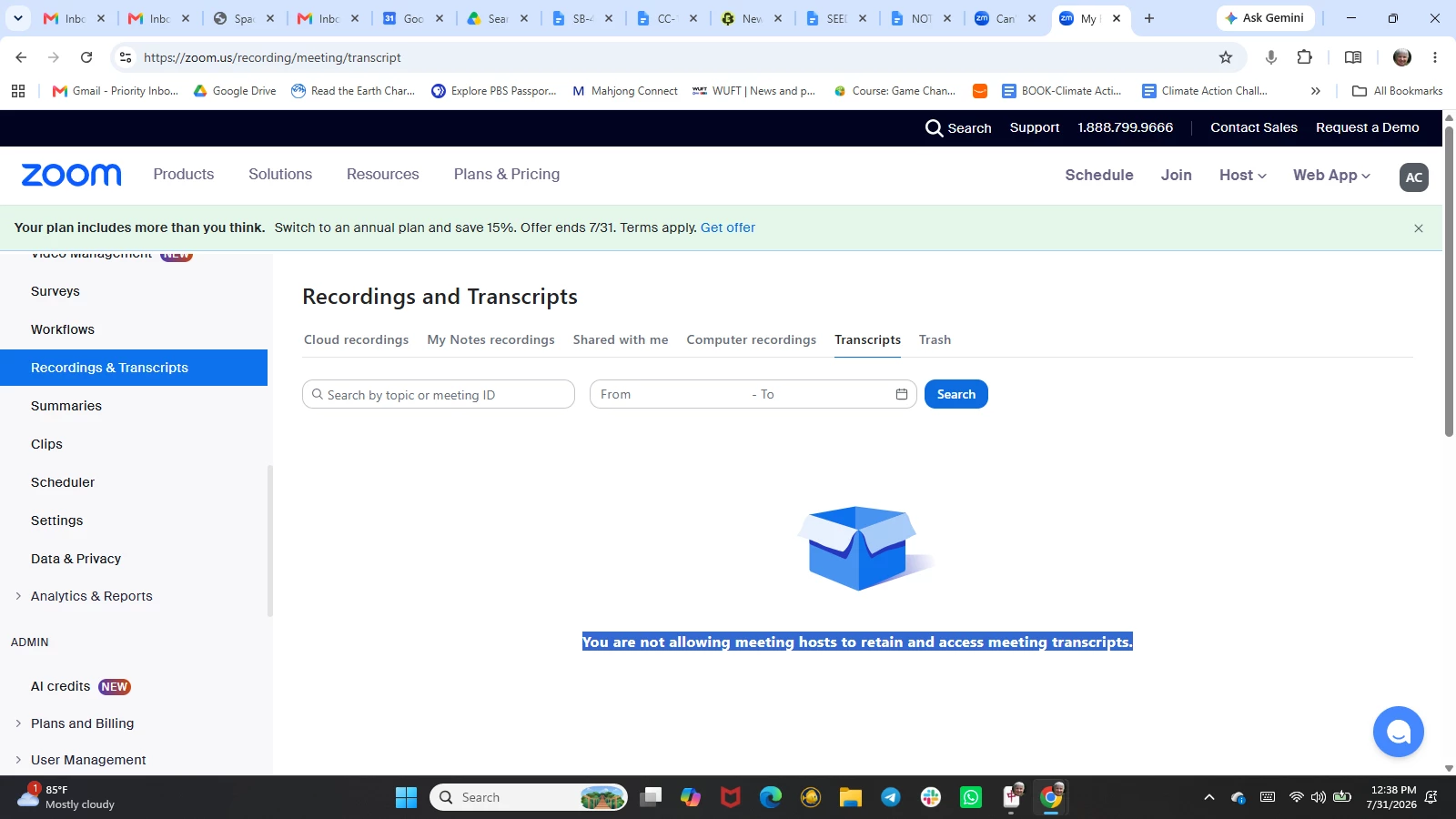Open Chrome apps grid in bookmarks bar
1456x819 pixels.
(18, 91)
